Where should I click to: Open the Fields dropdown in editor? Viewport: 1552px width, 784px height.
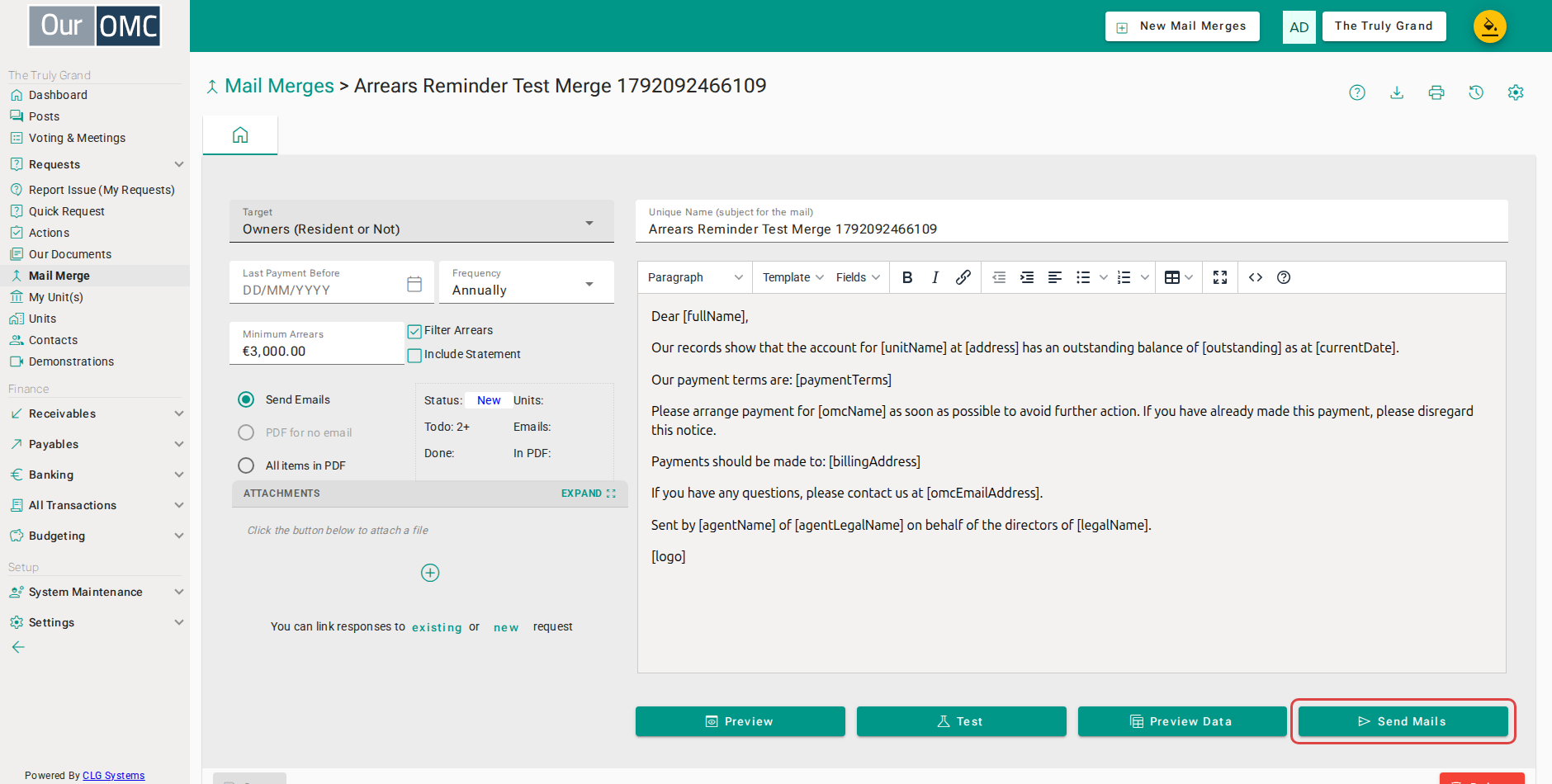click(858, 277)
